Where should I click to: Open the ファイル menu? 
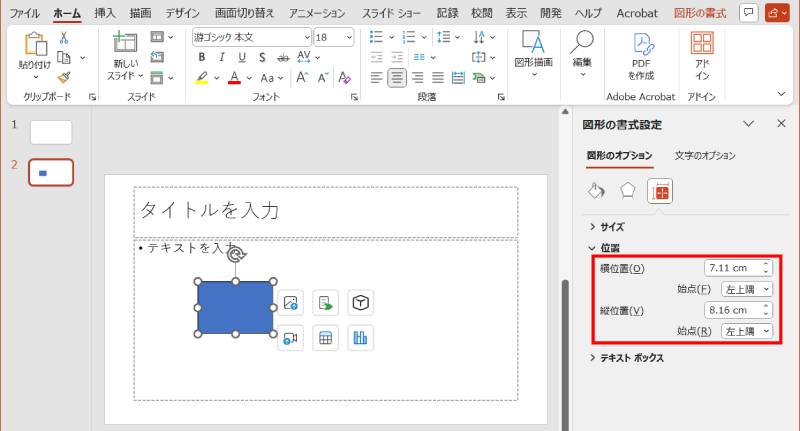(24, 13)
